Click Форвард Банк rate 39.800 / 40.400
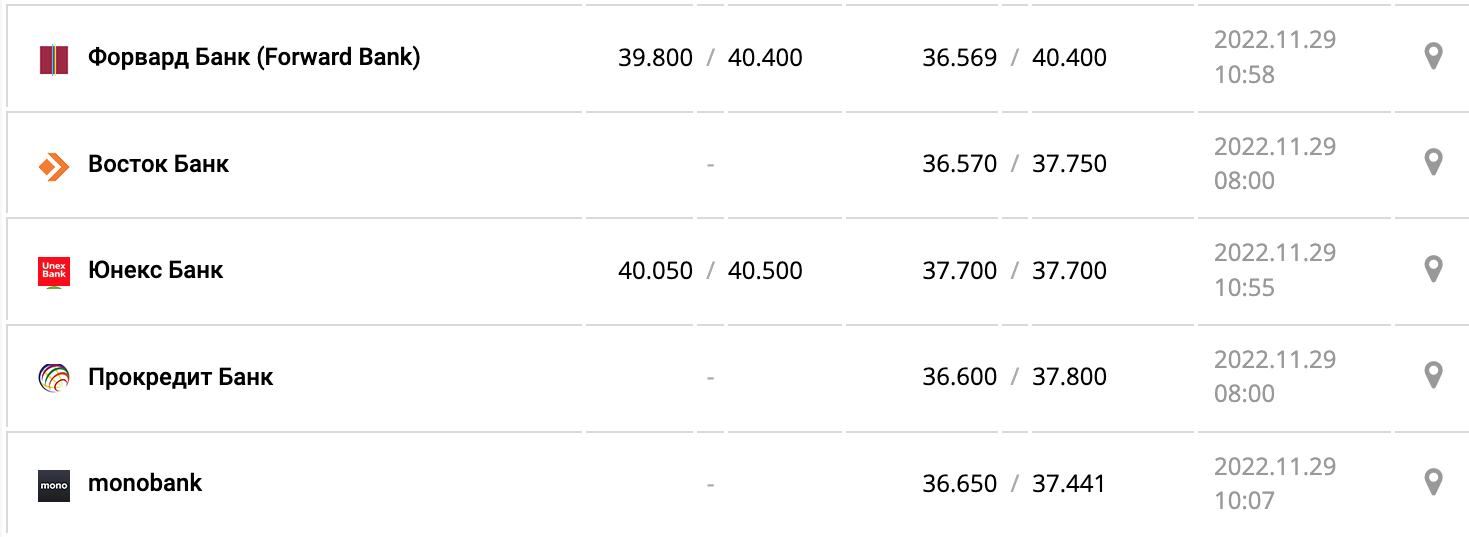The image size is (1469, 537). point(710,58)
